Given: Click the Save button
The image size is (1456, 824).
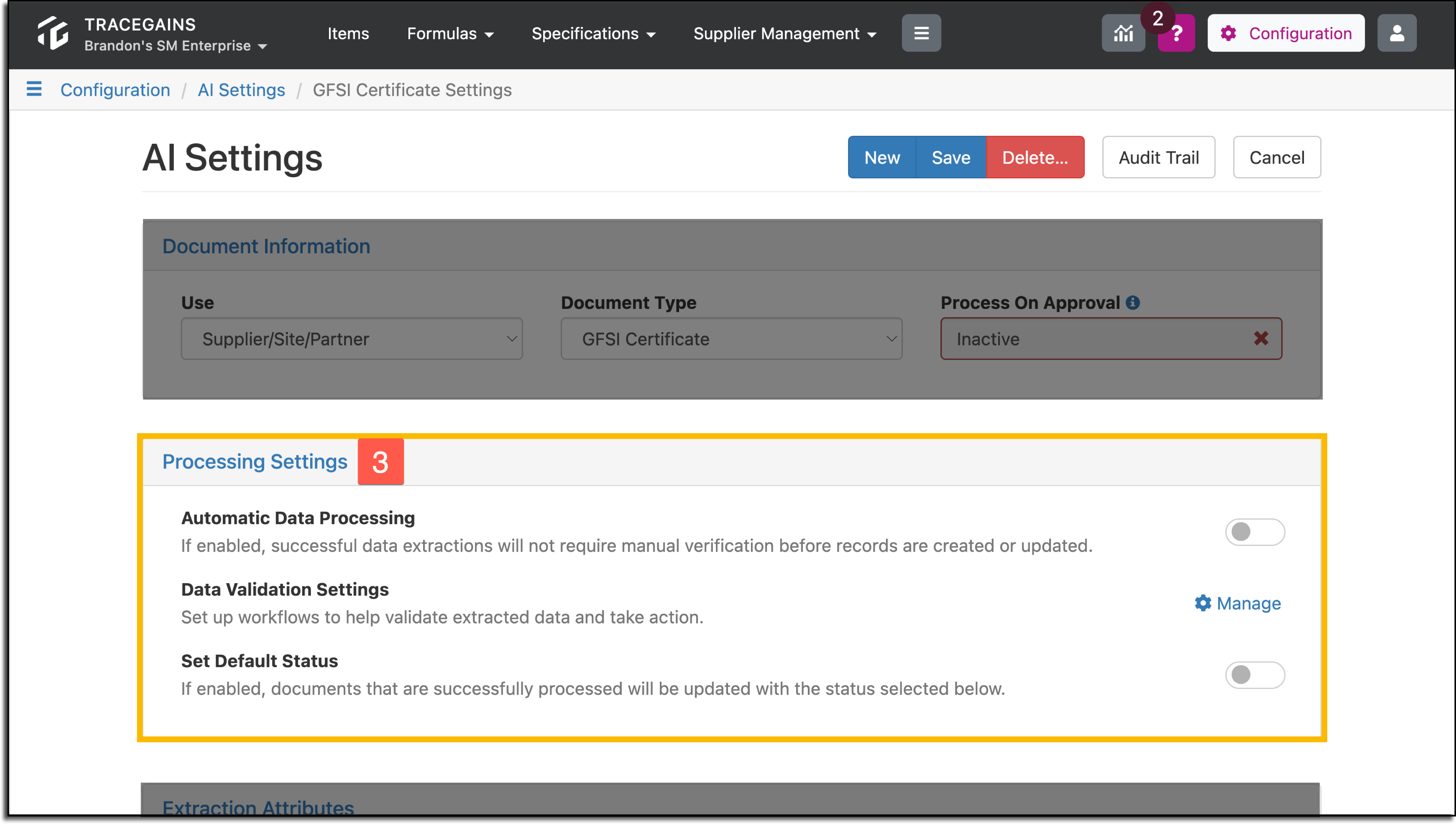Looking at the screenshot, I should coord(951,157).
